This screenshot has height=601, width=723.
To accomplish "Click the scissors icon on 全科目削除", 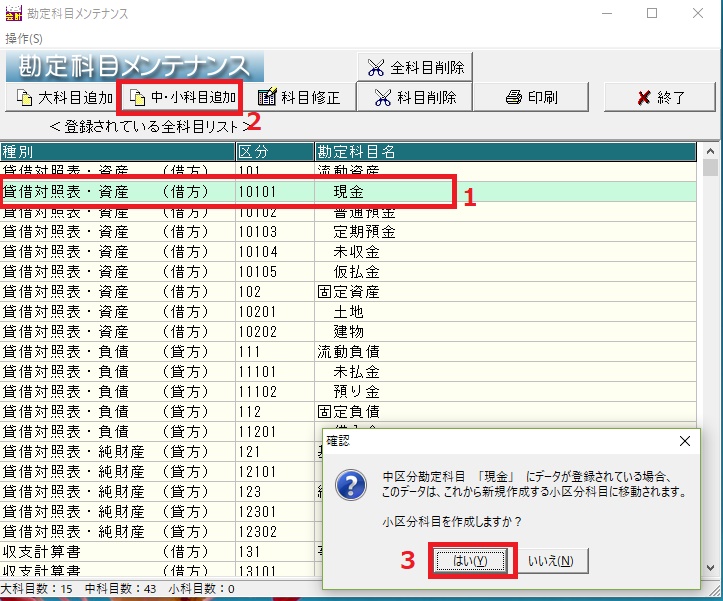I will point(376,68).
